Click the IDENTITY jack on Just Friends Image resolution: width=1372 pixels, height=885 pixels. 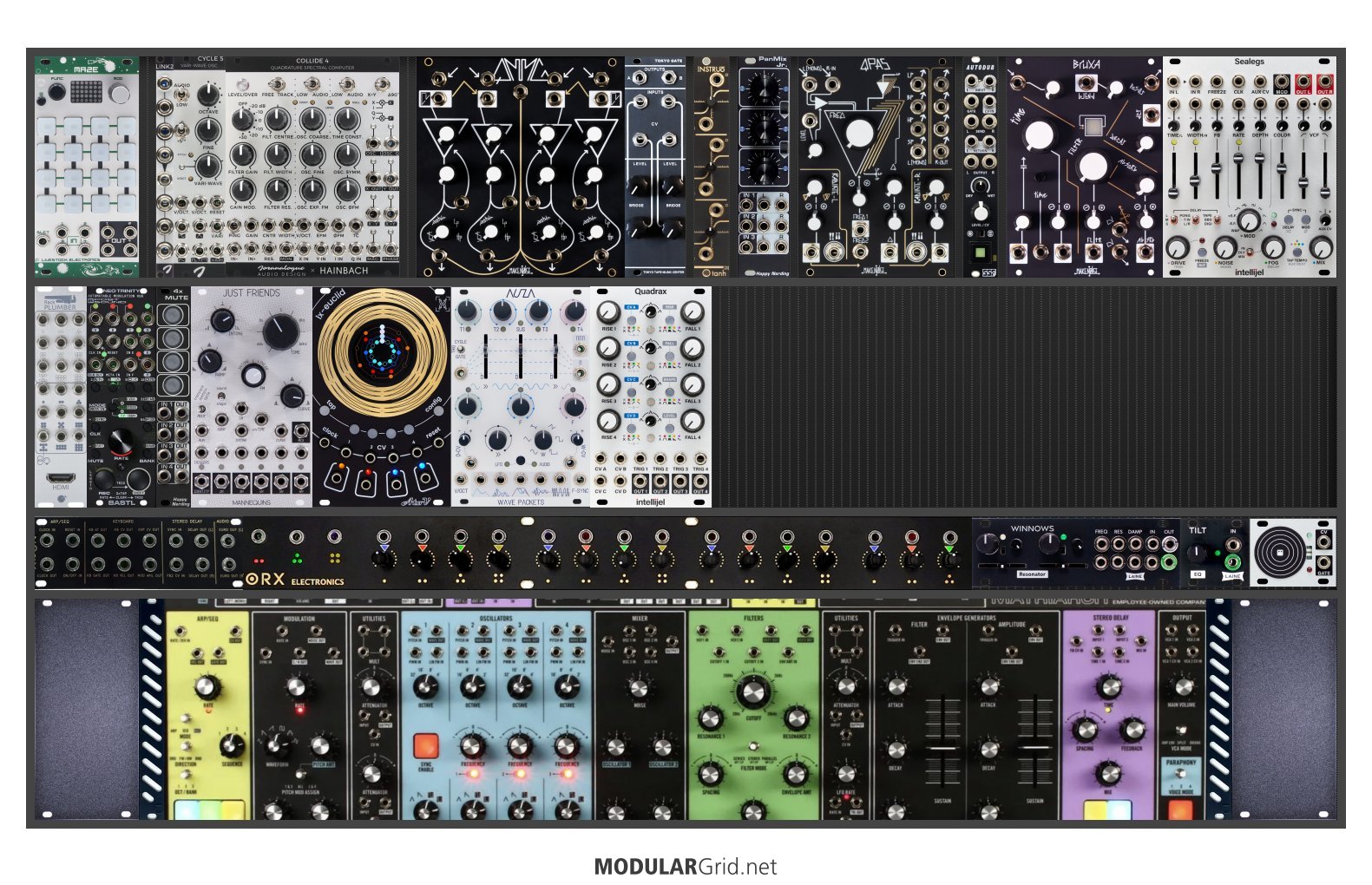(201, 482)
